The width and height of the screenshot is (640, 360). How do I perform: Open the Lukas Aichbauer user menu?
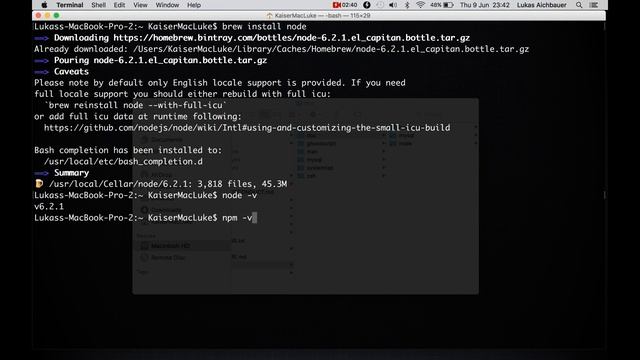coord(541,5)
